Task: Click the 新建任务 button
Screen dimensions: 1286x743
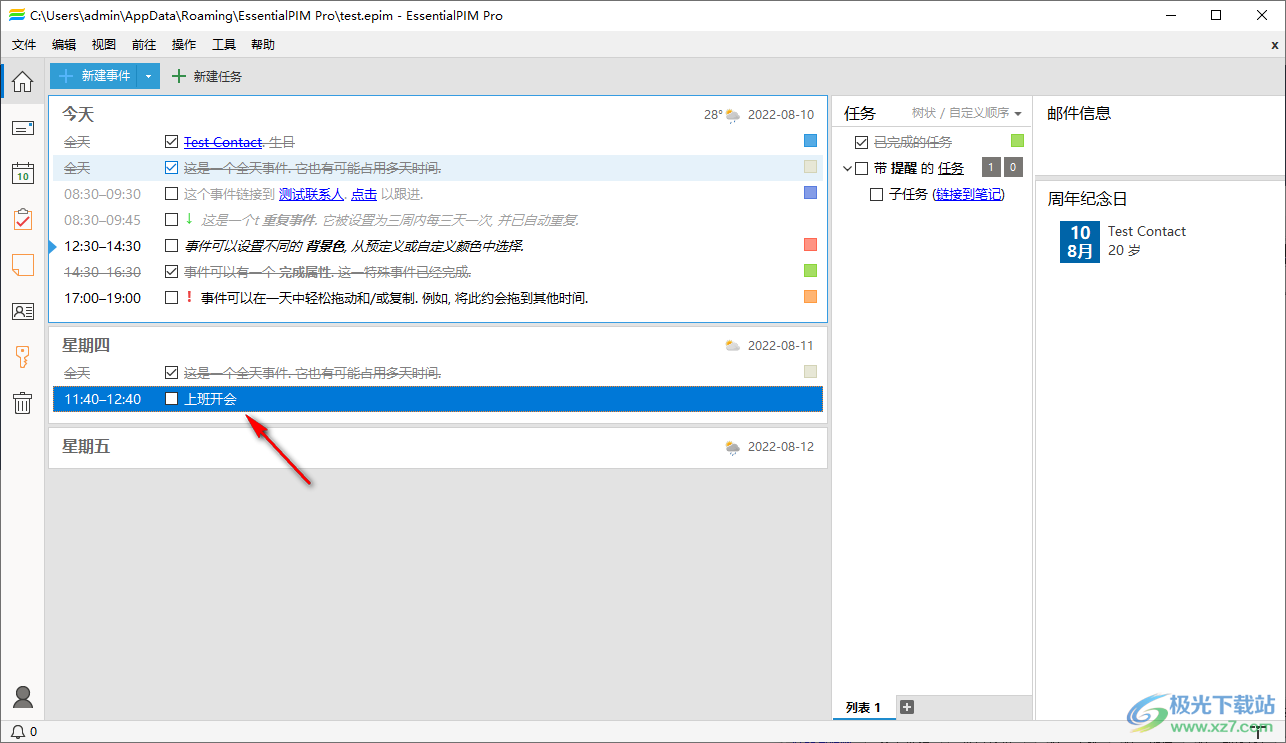Action: click(x=207, y=76)
